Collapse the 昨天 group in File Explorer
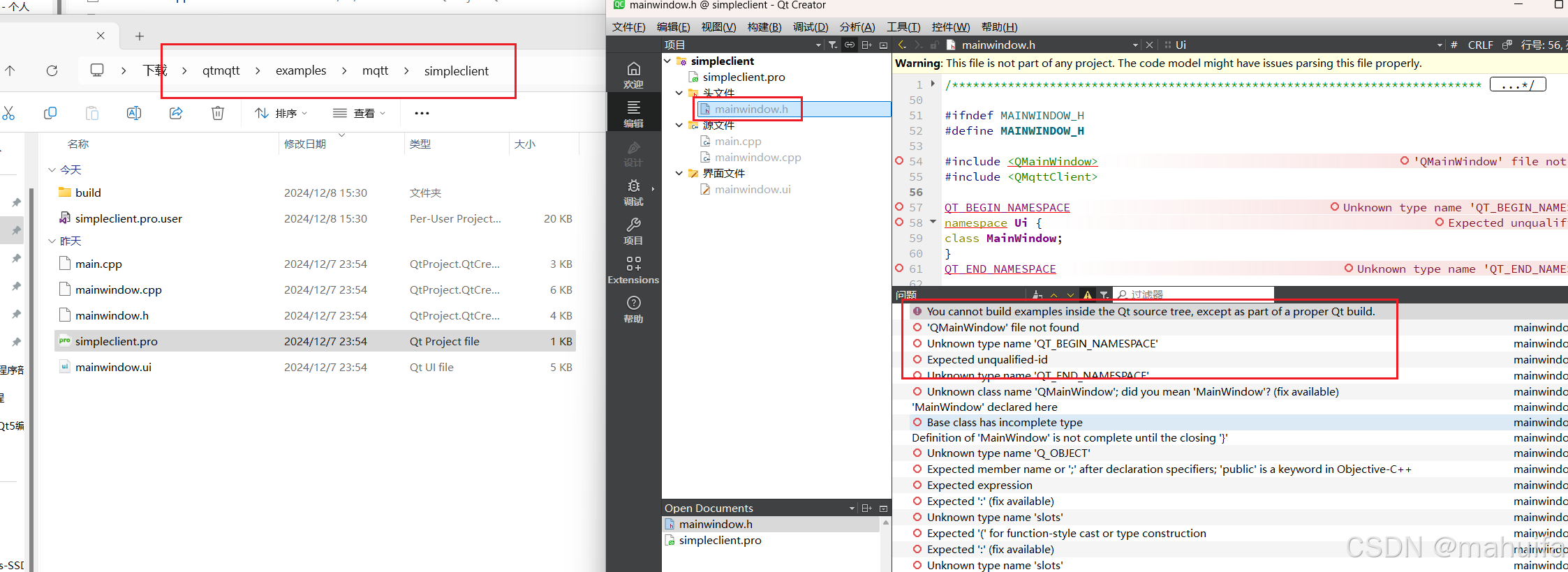Viewport: 1568px width, 572px height. (52, 241)
